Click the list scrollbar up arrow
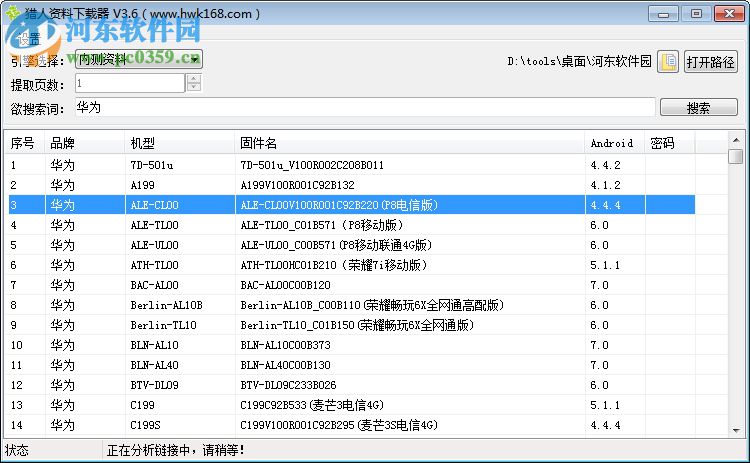 pyautogui.click(x=736, y=140)
